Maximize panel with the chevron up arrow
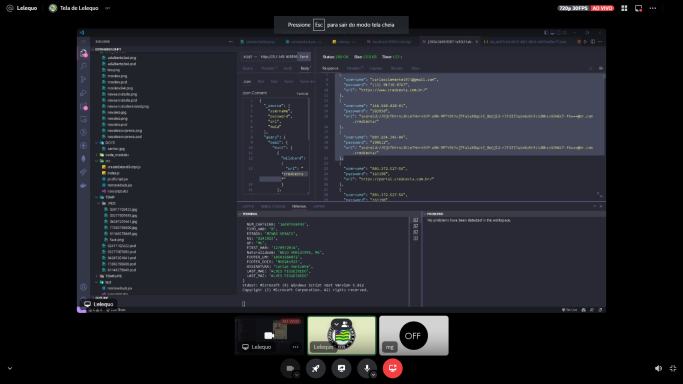This screenshot has height=384, width=683. 595,206
